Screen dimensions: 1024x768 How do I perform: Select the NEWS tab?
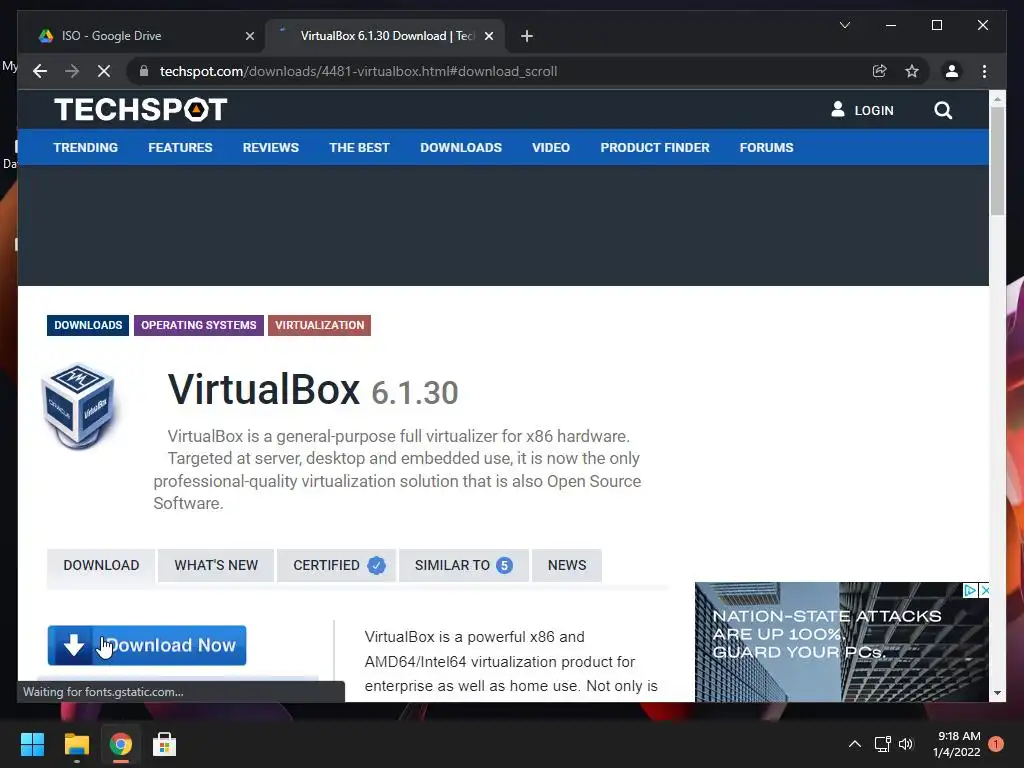567,565
